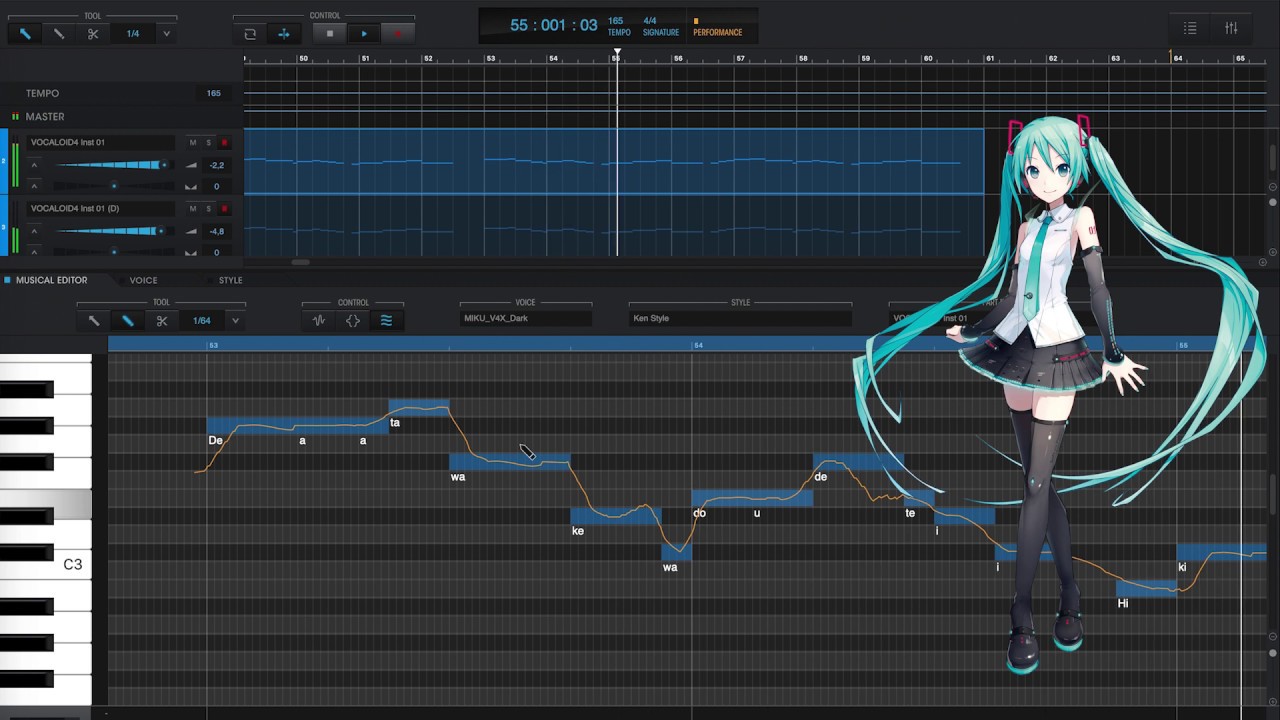The height and width of the screenshot is (720, 1280).
Task: Click the orange end marker near measure 64
Action: (x=1171, y=56)
